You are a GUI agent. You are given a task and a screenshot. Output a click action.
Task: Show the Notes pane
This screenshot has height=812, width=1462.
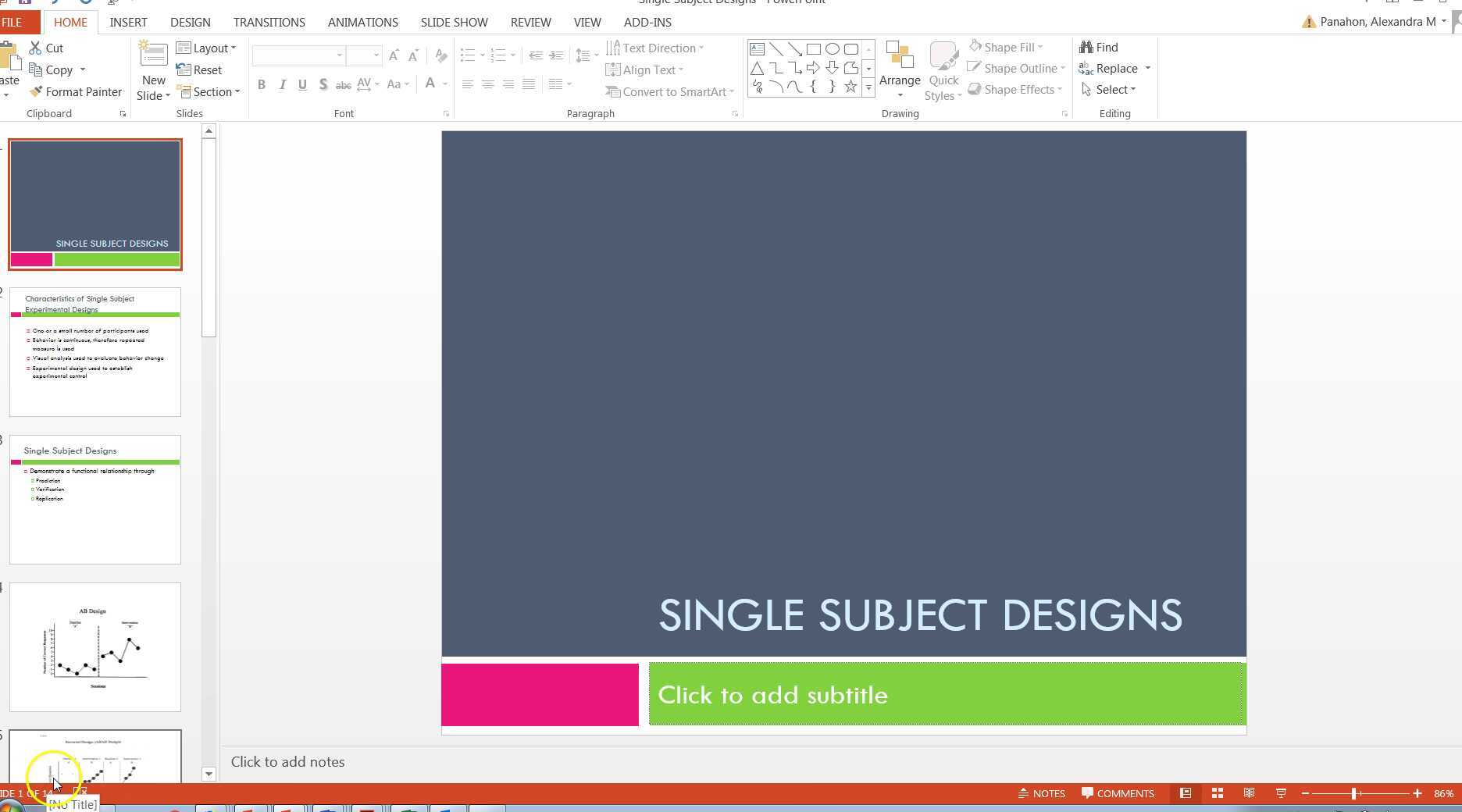[1042, 793]
